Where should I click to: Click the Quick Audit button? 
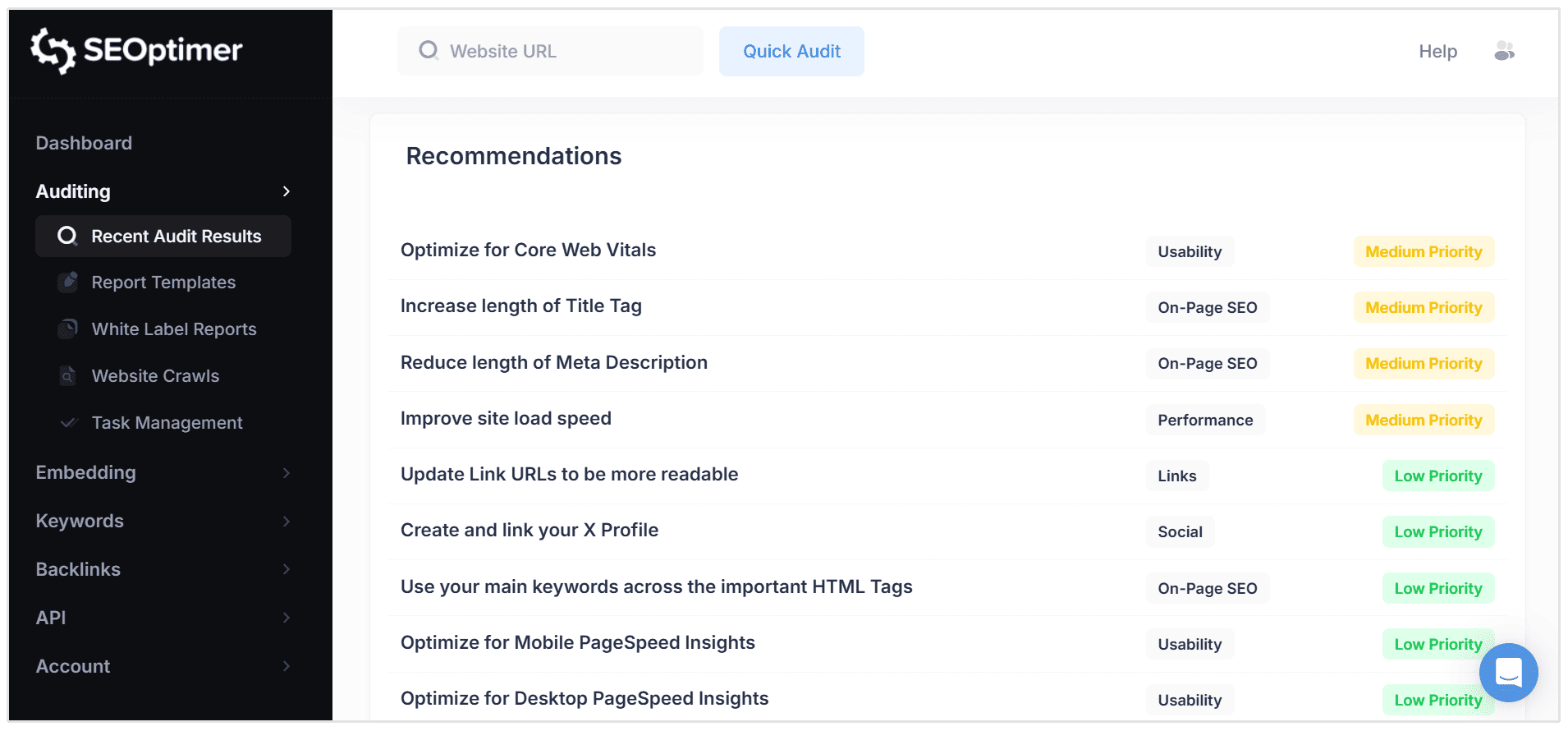point(791,51)
